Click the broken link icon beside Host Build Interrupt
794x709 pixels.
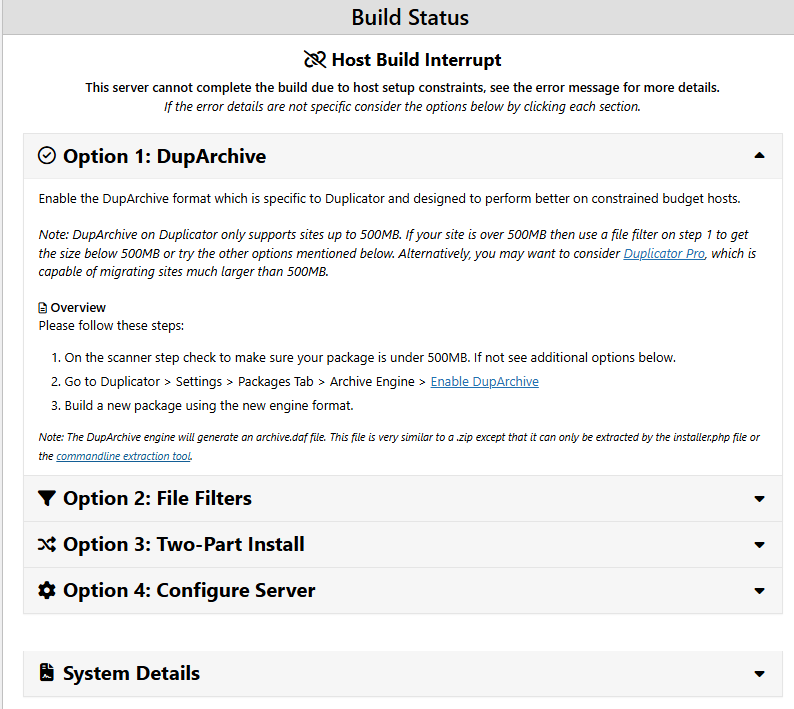tap(315, 60)
